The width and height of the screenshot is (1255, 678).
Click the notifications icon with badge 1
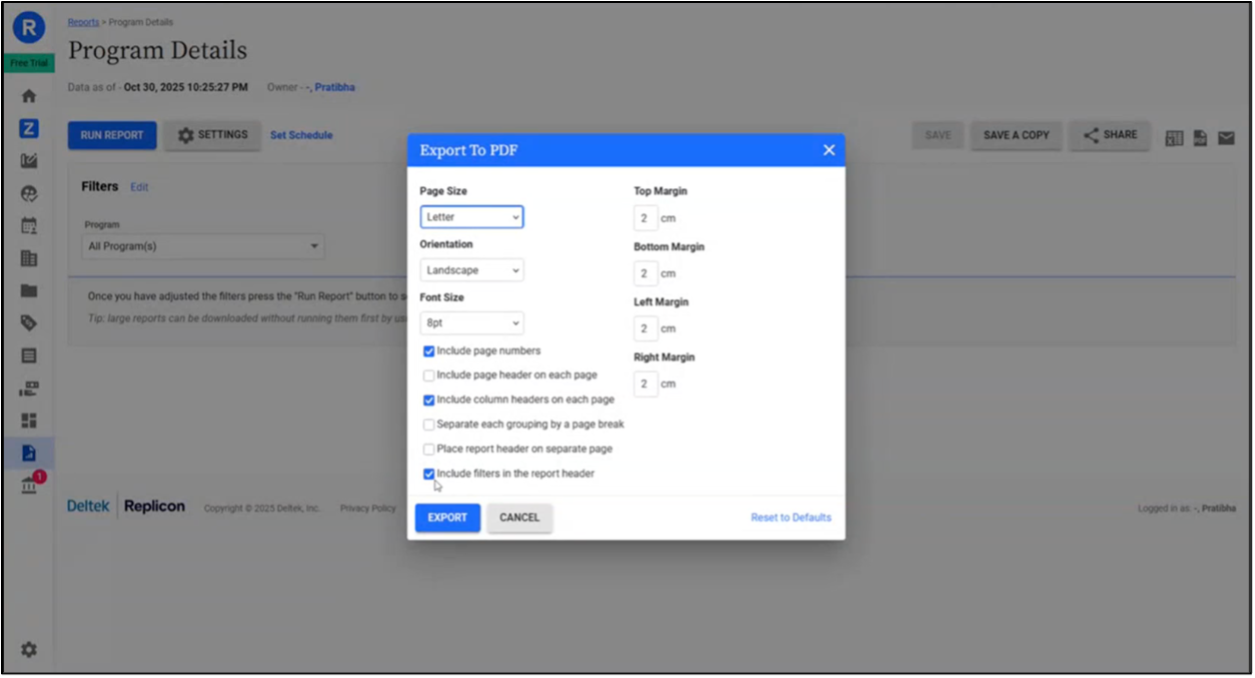[28, 483]
